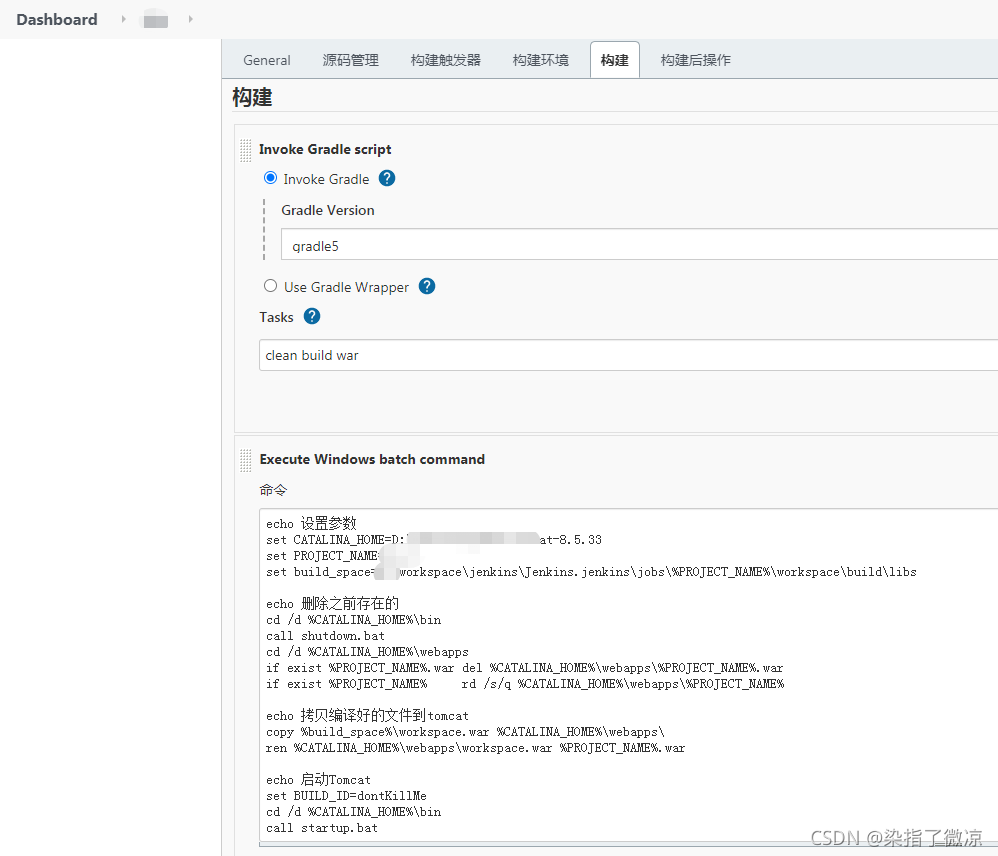Click the 'set build_space' line

coord(591,572)
